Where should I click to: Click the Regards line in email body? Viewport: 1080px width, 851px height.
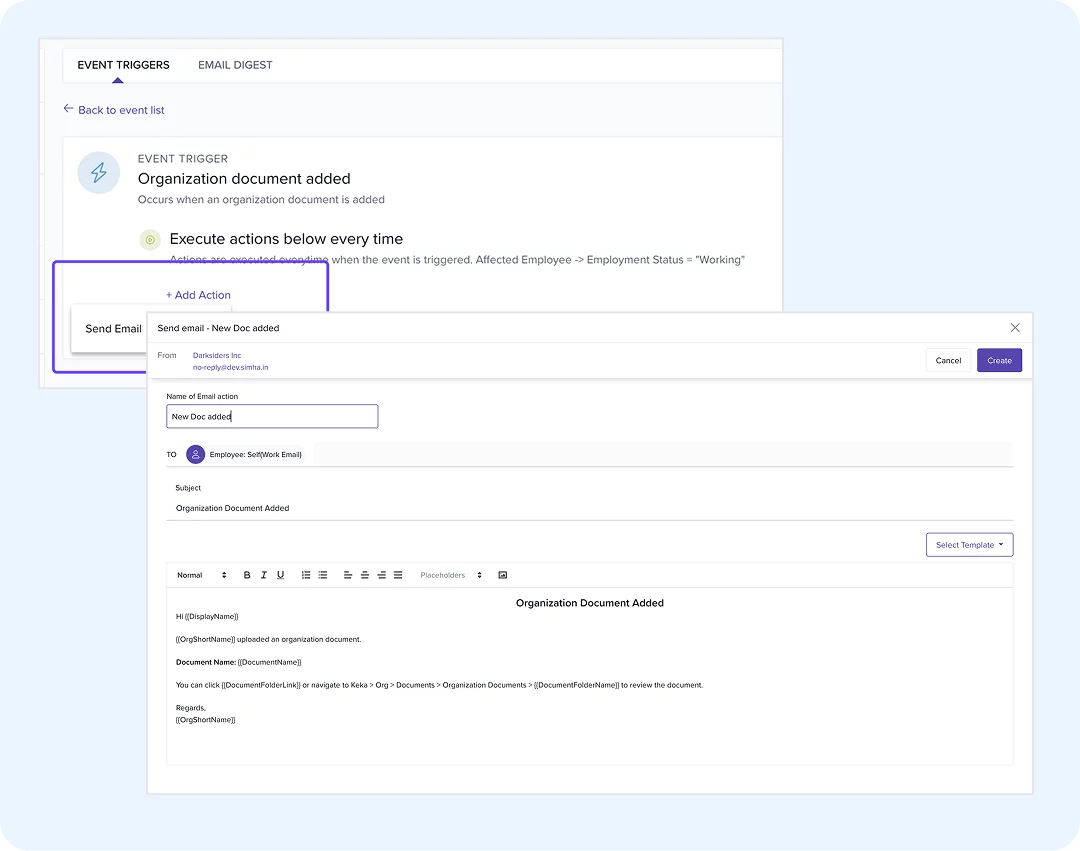coord(191,708)
